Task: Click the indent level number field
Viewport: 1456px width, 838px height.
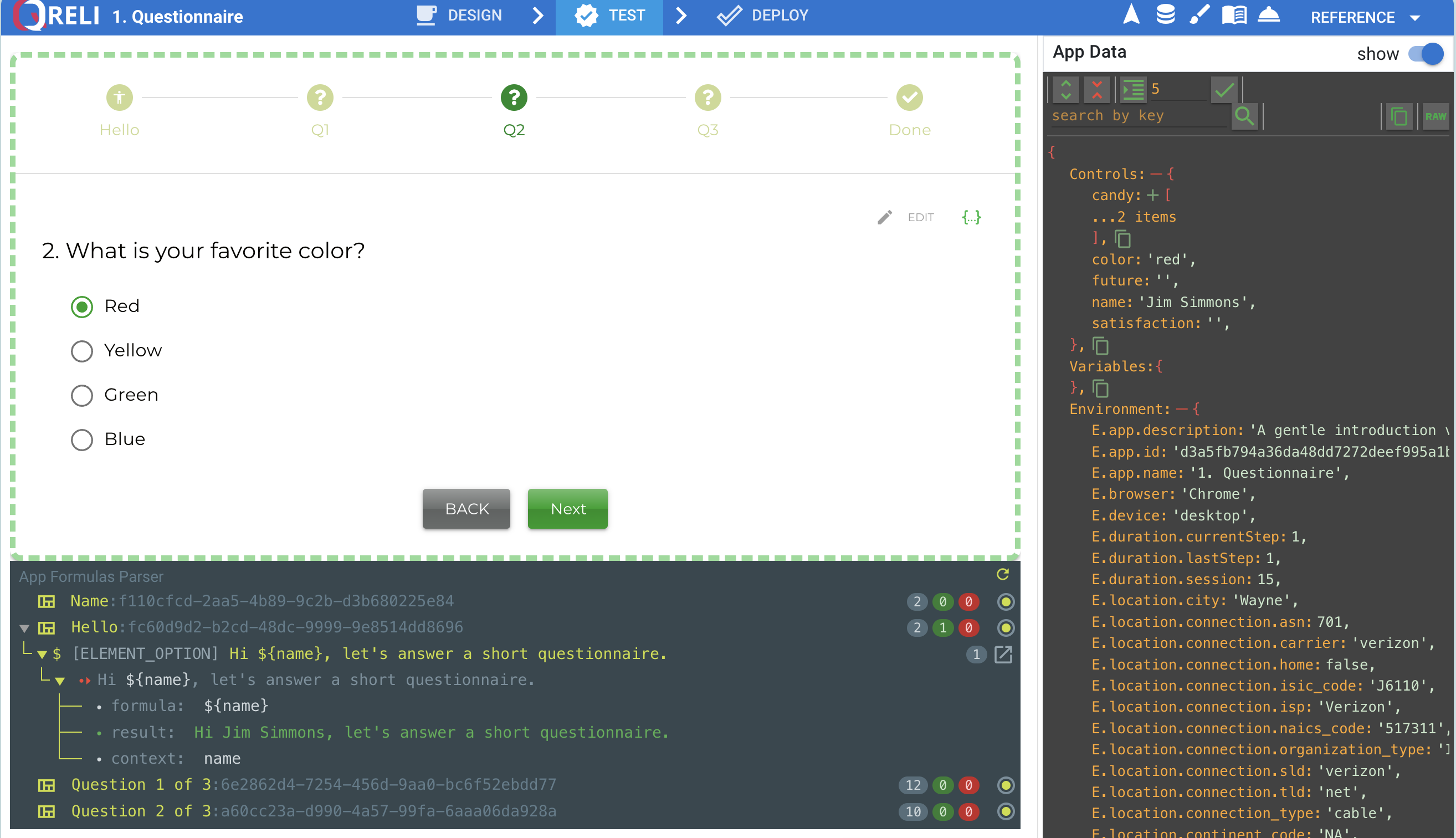Action: (1177, 89)
